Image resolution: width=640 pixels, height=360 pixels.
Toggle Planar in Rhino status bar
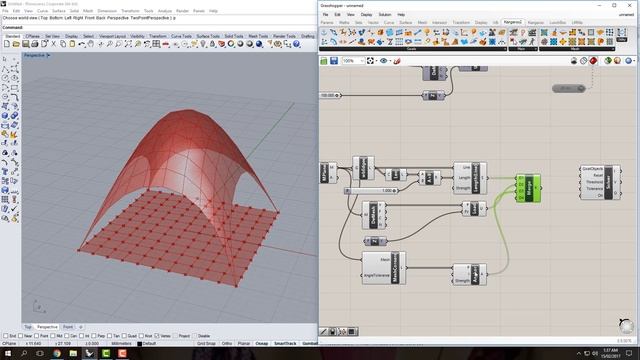pos(244,344)
